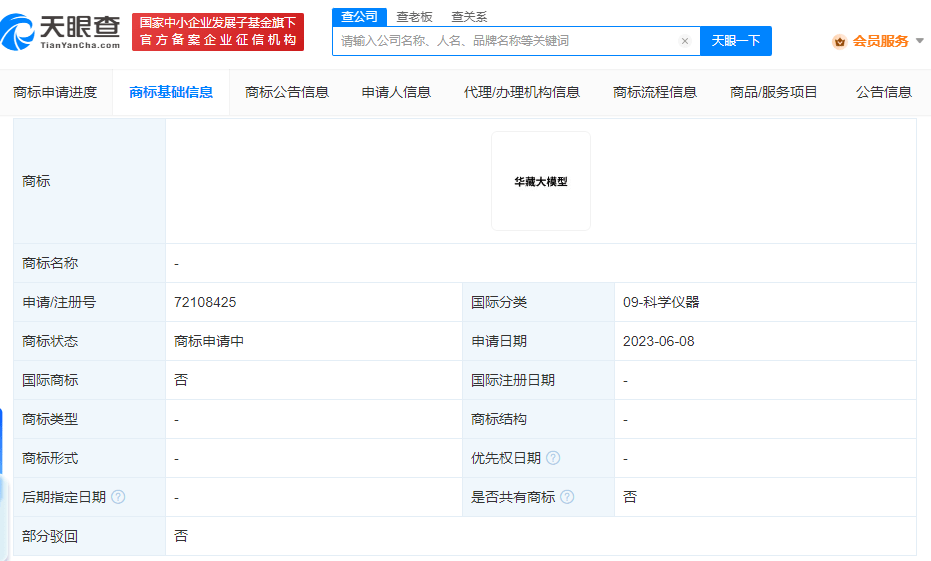Image resolution: width=931 pixels, height=561 pixels.
Task: Click the company name search input field
Action: pyautogui.click(x=505, y=41)
